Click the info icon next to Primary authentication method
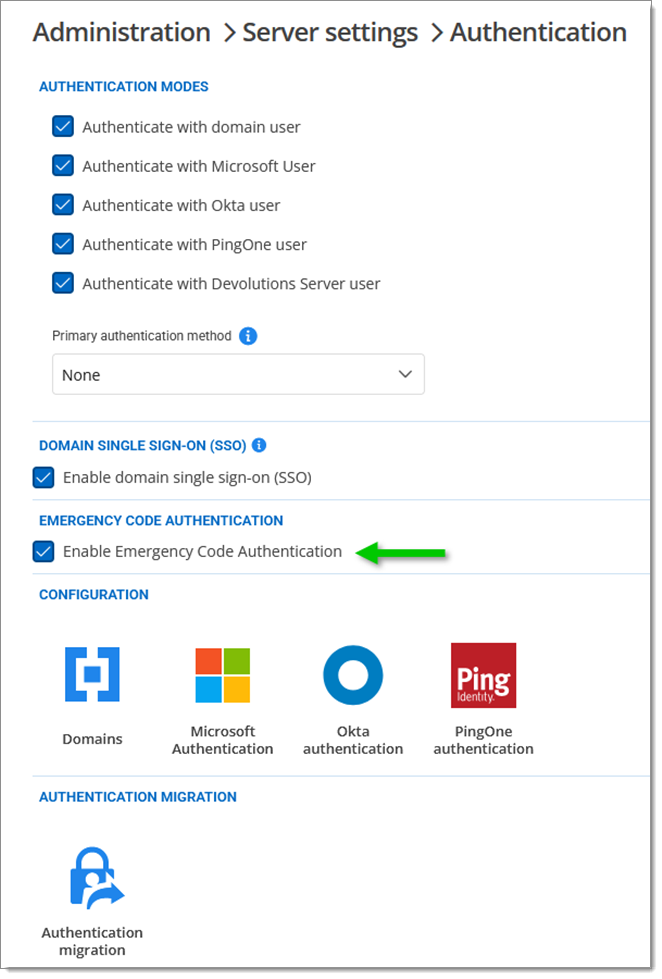662x979 pixels. [x=248, y=336]
